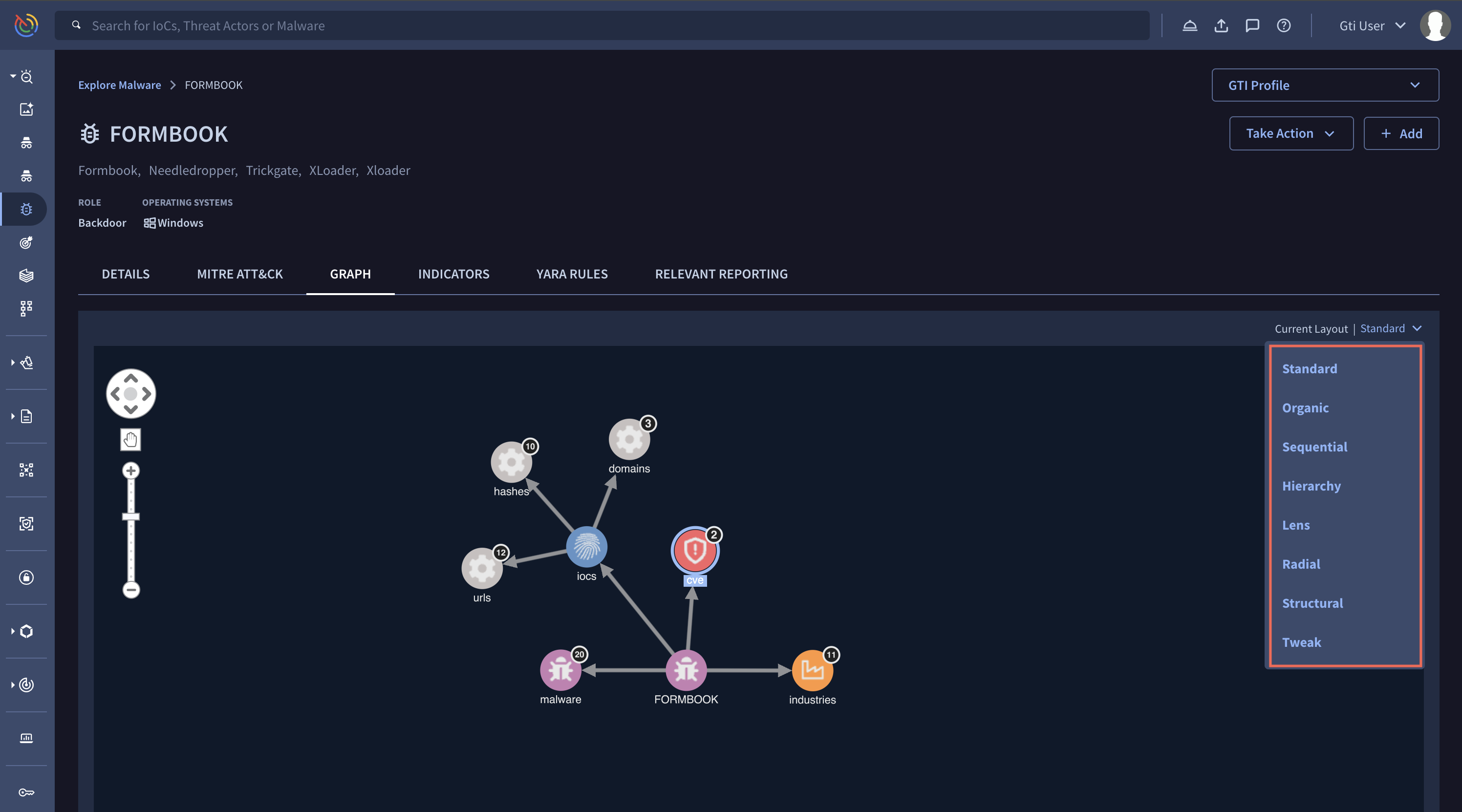Choose the Standard layout option
Viewport: 1462px width, 812px height.
(1310, 369)
